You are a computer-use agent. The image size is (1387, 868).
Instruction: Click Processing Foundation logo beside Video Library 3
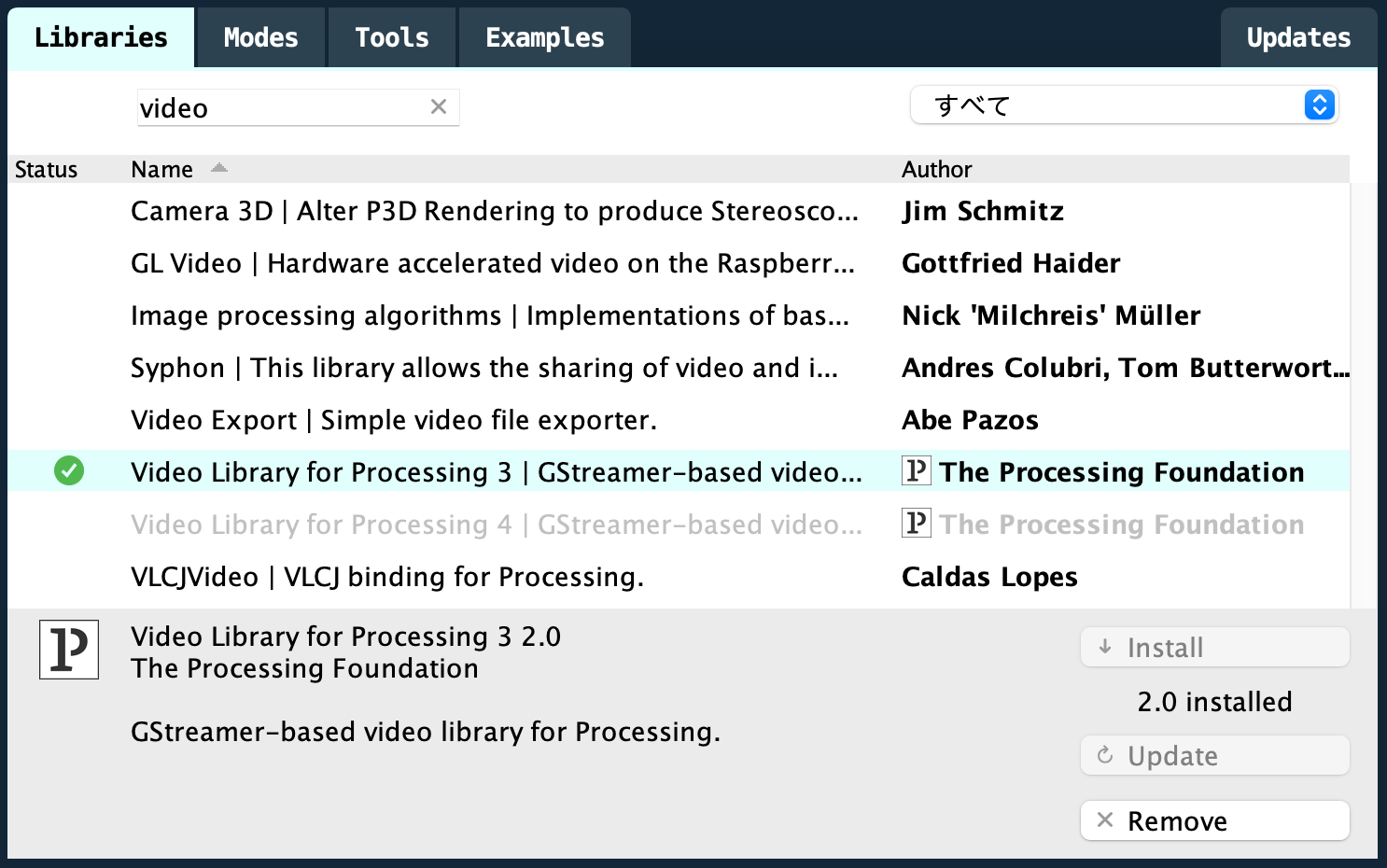point(916,471)
